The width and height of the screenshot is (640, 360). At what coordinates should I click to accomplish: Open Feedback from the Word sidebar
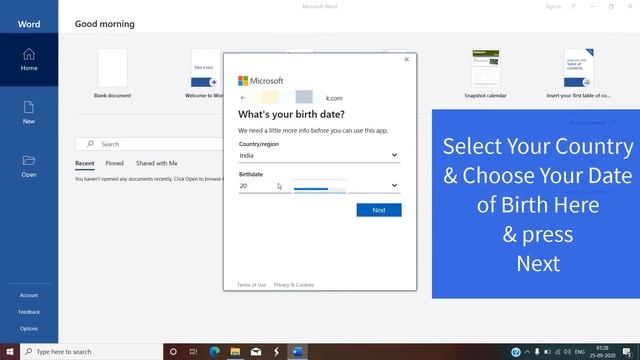coord(29,312)
